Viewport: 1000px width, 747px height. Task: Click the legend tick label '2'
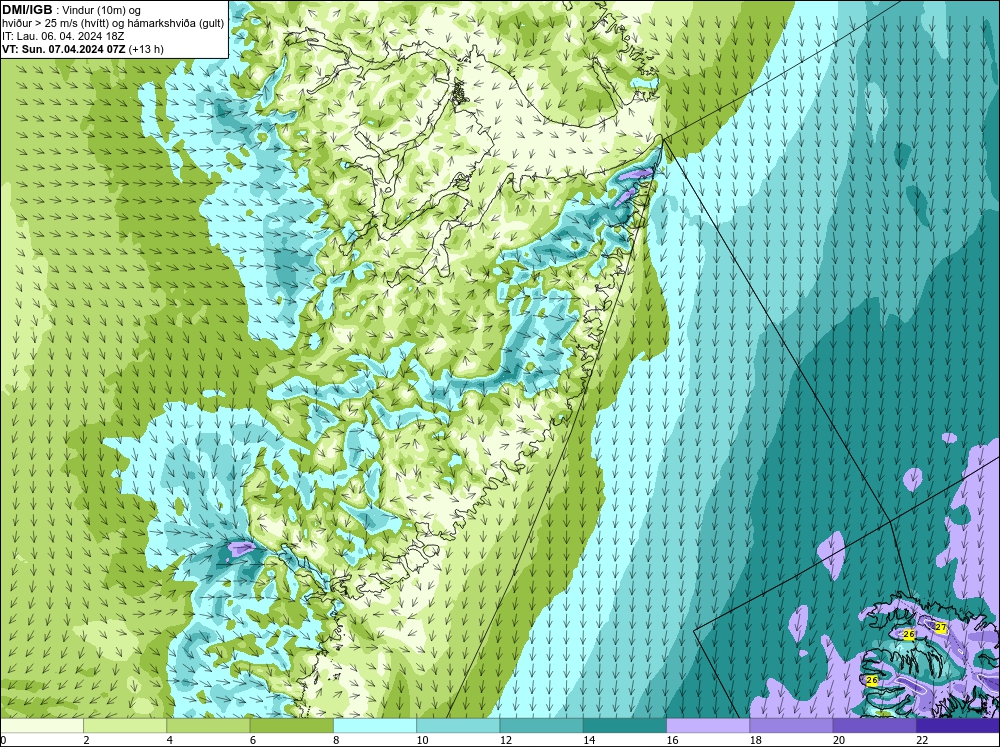(x=86, y=740)
